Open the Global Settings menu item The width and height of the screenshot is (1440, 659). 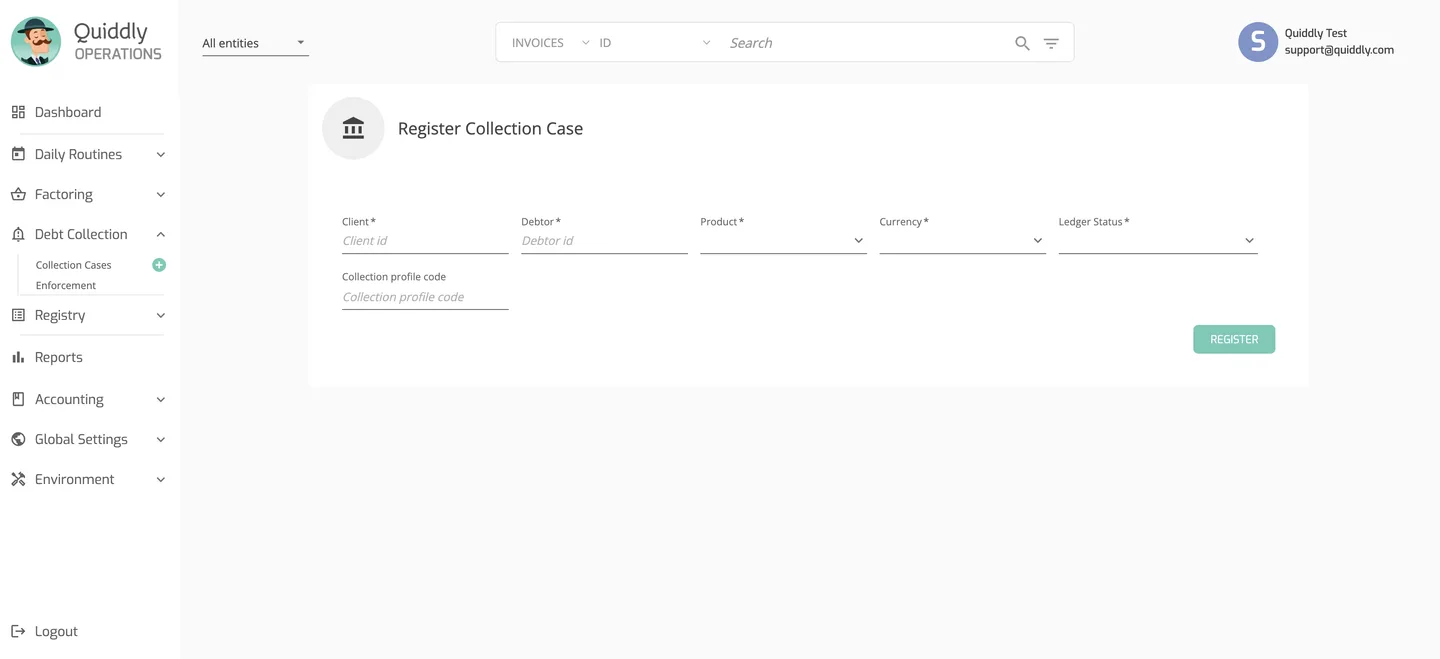[81, 439]
